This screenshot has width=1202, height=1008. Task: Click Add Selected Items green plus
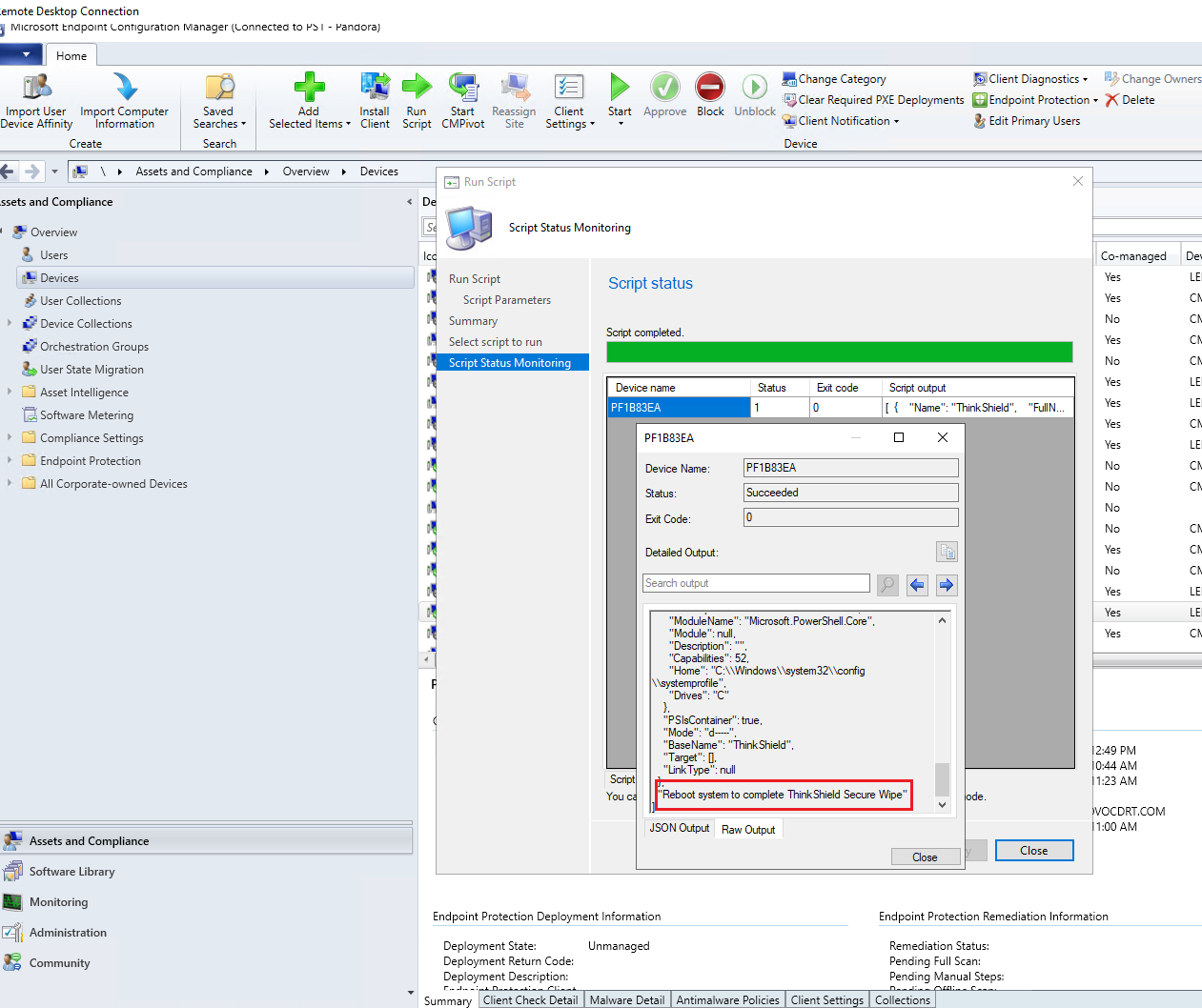(x=309, y=87)
